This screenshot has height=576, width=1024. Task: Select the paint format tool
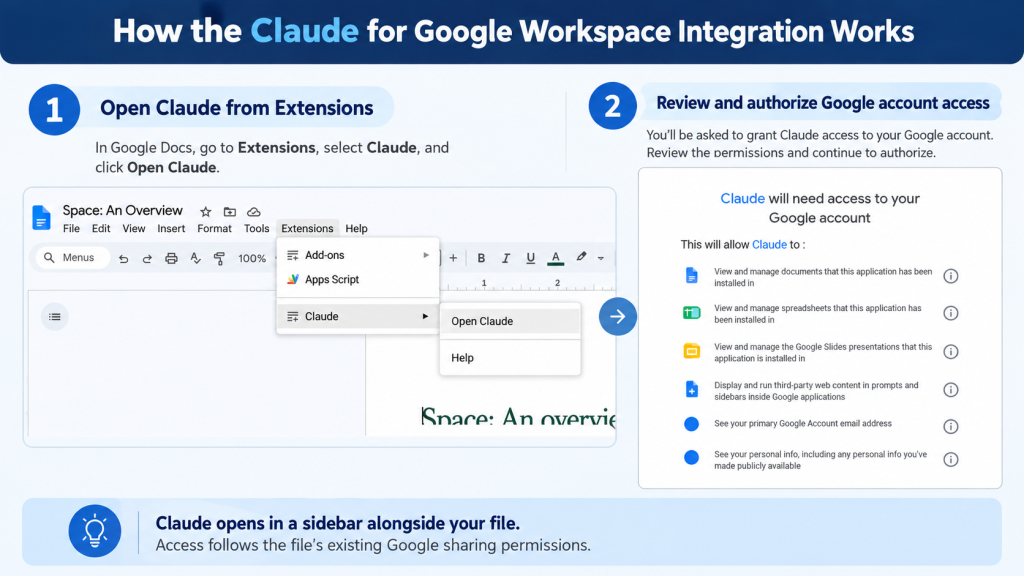(219, 259)
